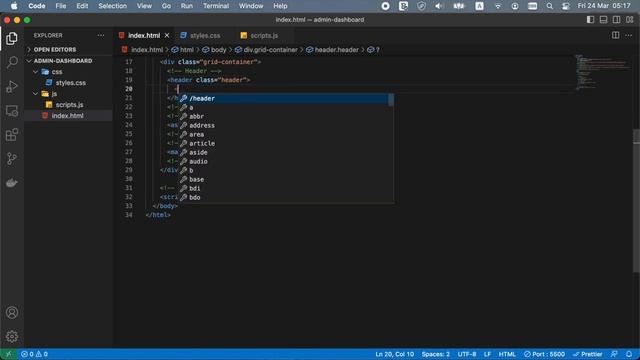
Task: Select the index.html editor tab
Action: coord(144,36)
